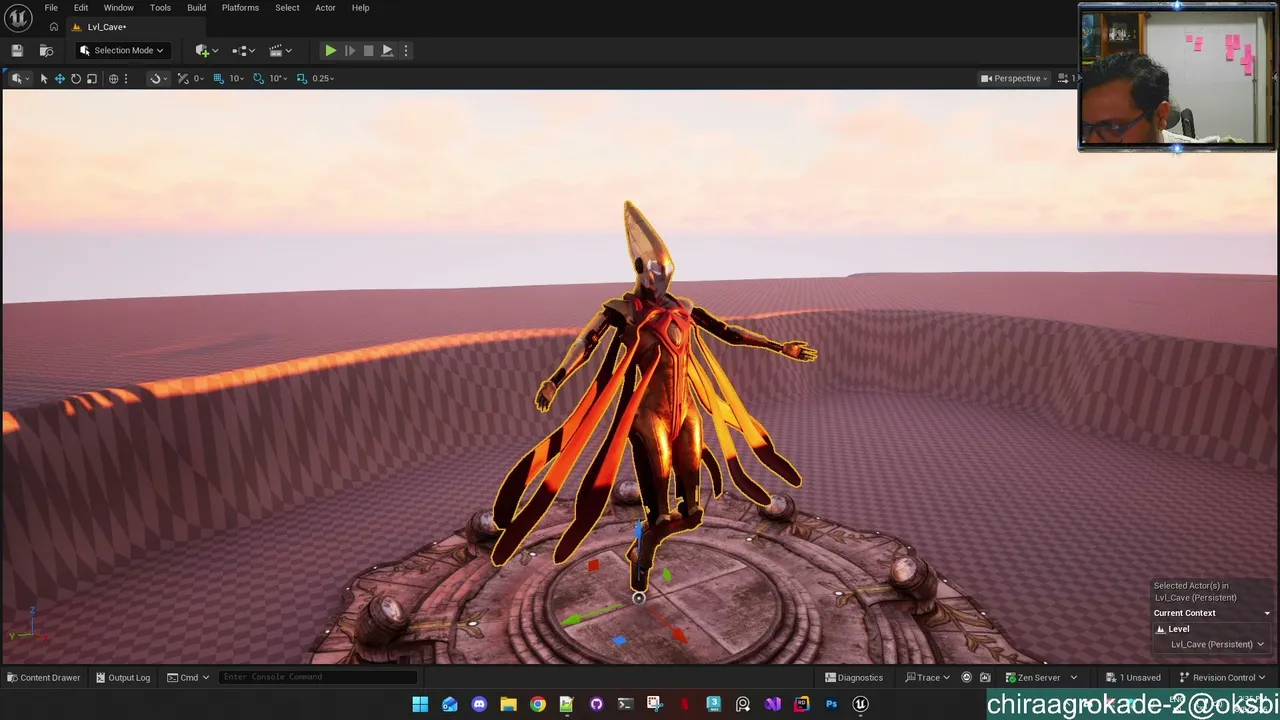Open Google Chrome from the taskbar

coord(538,704)
